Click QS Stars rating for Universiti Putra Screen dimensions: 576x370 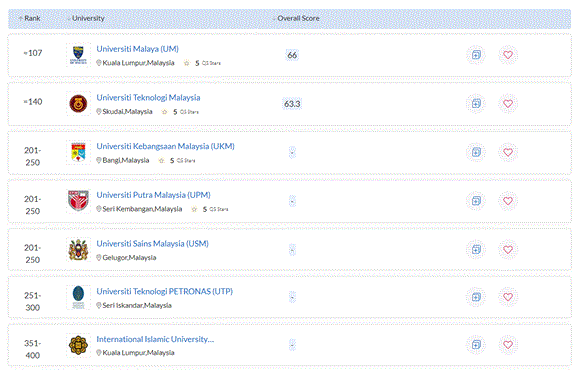point(210,209)
